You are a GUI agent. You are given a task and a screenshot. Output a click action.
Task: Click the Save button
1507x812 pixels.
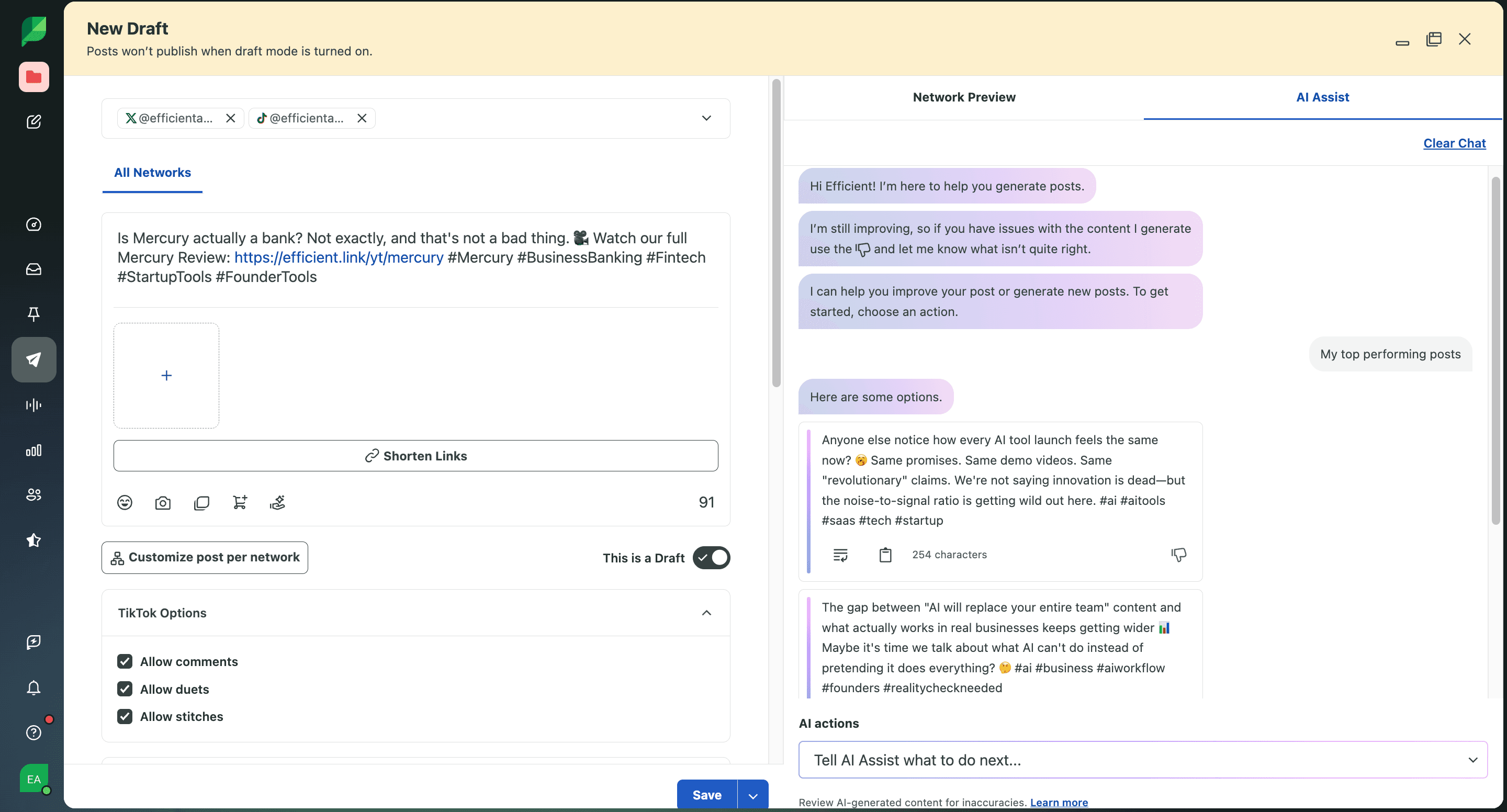pyautogui.click(x=707, y=795)
